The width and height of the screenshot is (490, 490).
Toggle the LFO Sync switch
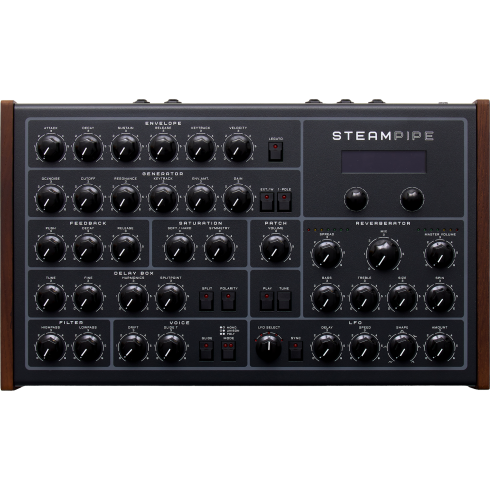click(x=295, y=351)
